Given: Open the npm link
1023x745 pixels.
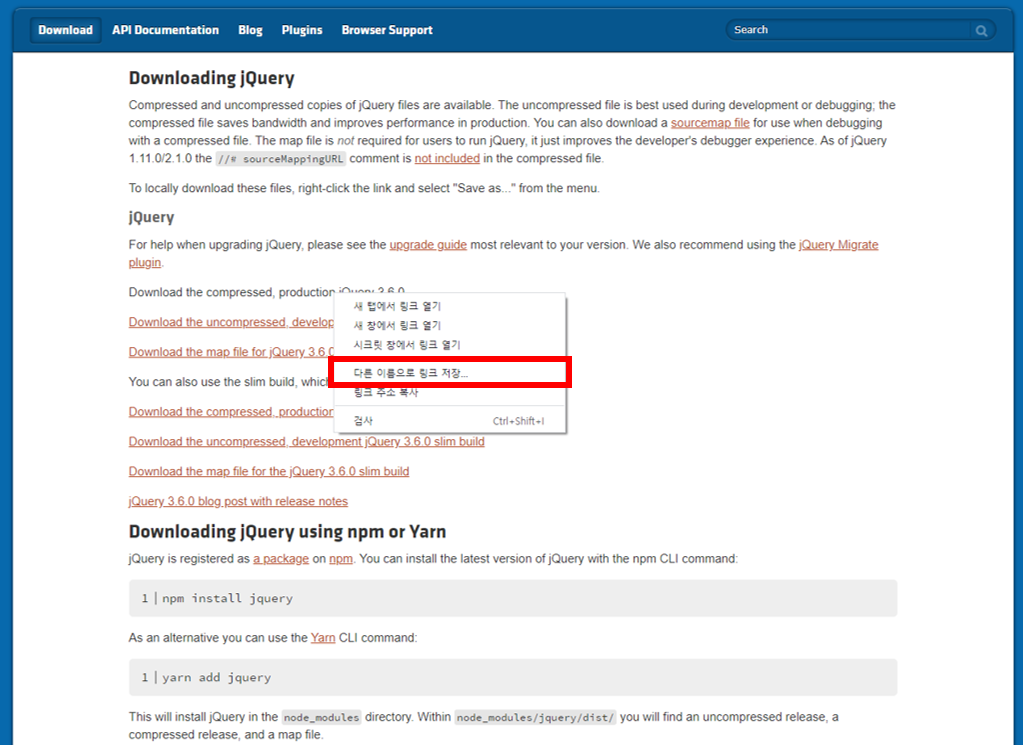Looking at the screenshot, I should [341, 559].
